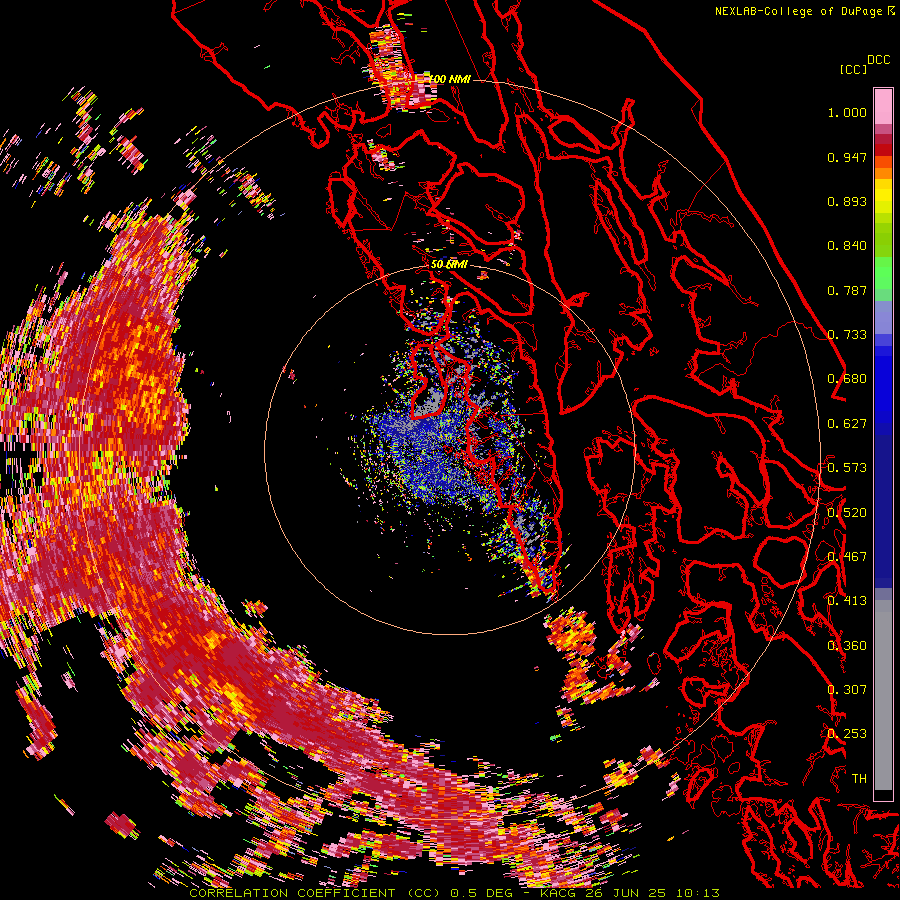
Task: Click the 0.253 scale value
Action: 847,734
